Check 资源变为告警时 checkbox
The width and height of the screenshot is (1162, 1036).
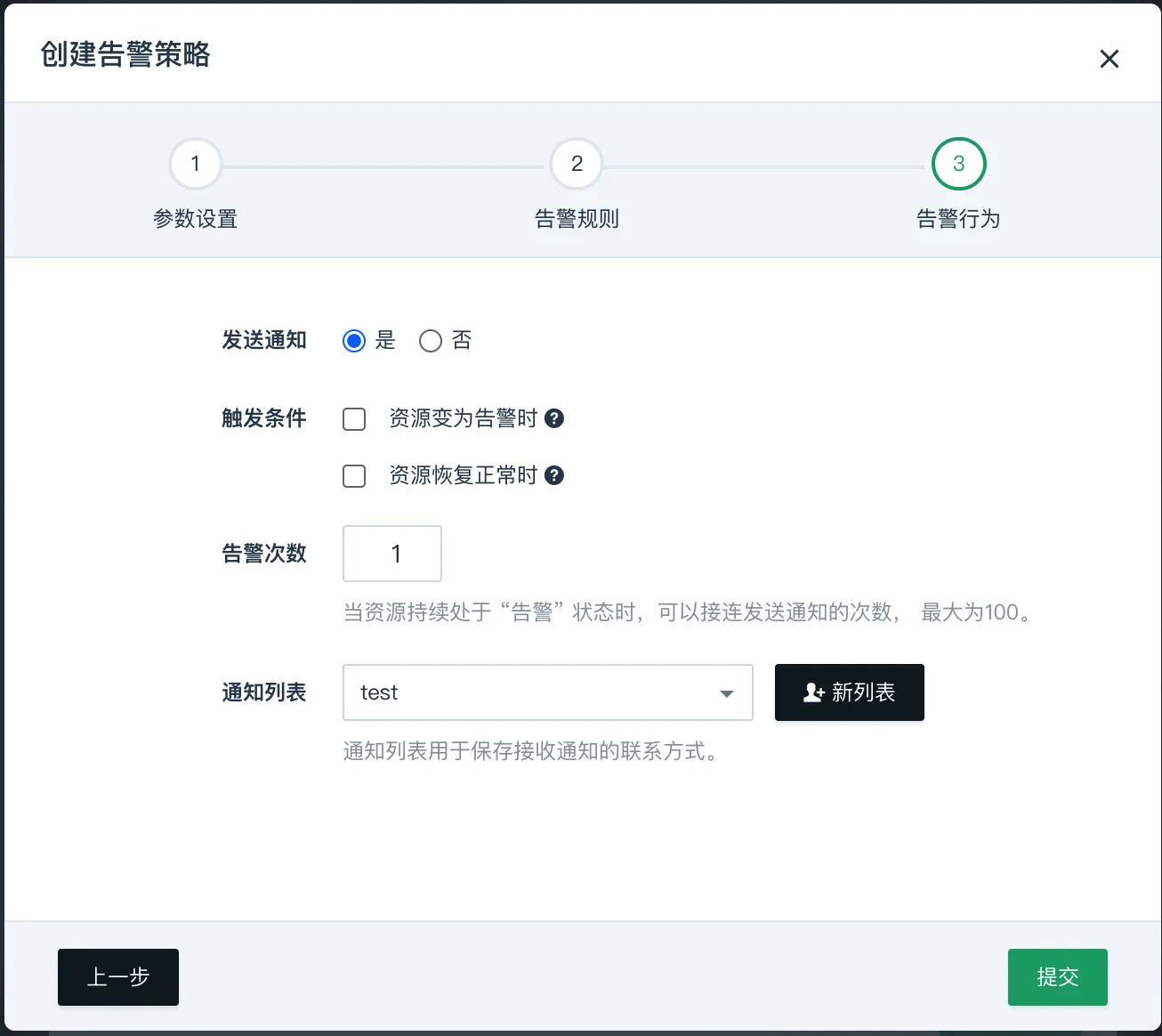click(354, 419)
